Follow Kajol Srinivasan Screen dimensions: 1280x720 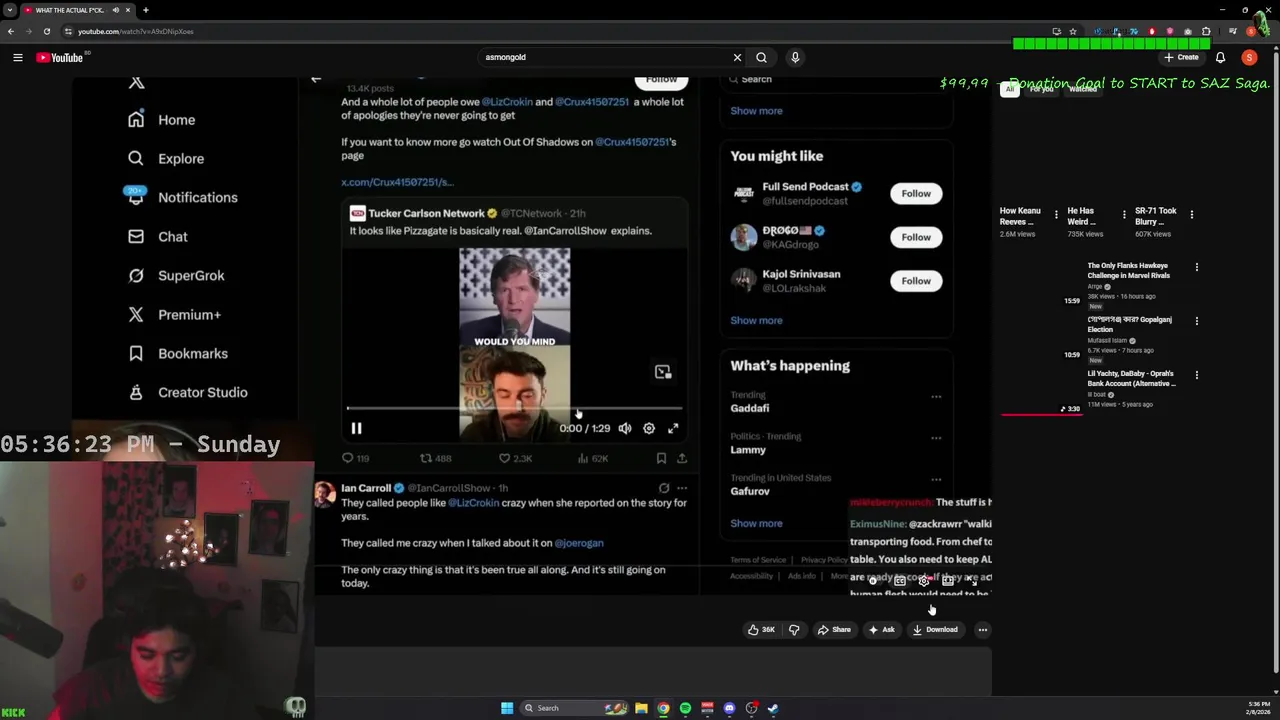916,281
